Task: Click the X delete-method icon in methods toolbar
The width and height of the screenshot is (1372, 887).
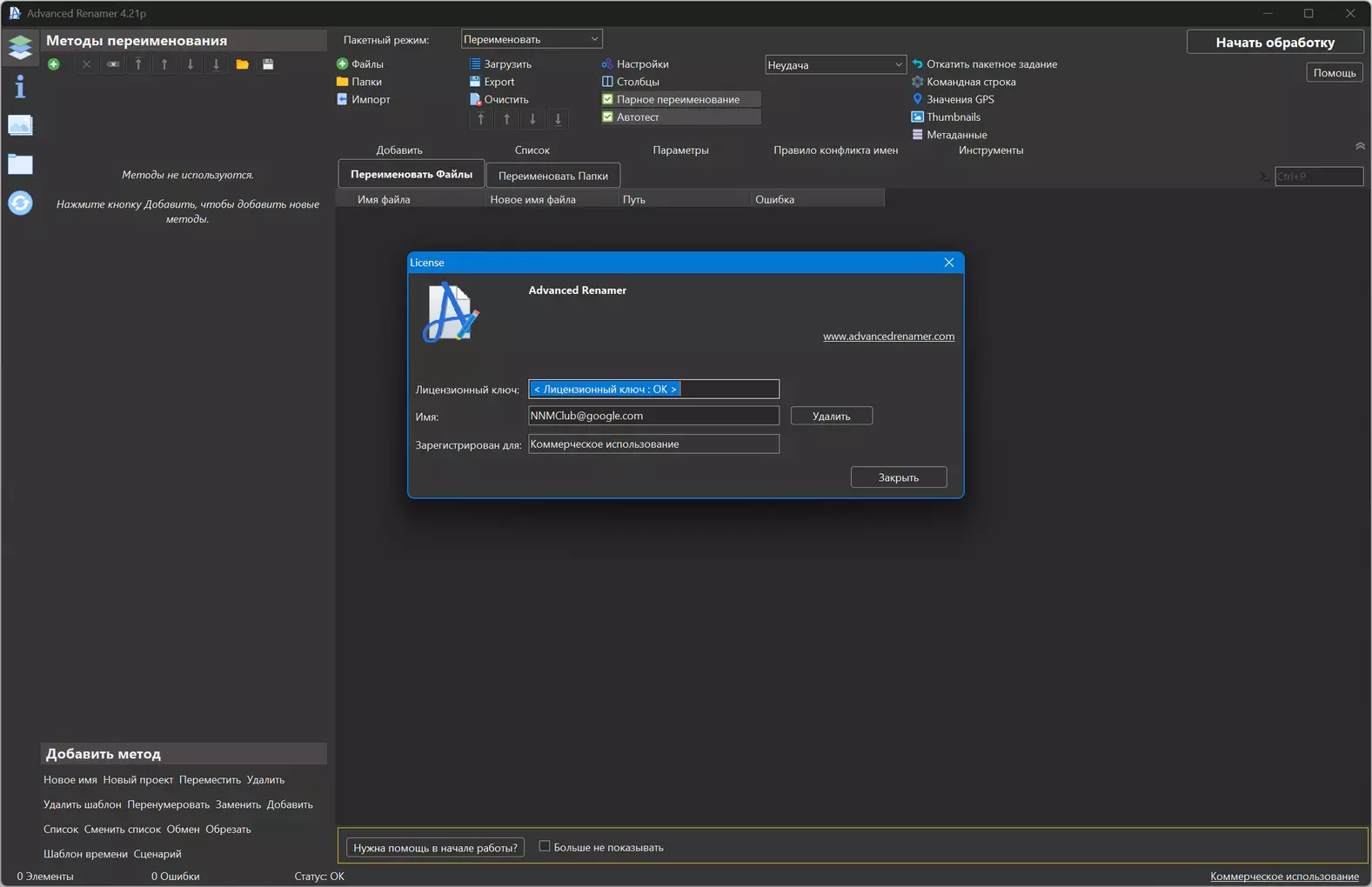Action: point(86,64)
